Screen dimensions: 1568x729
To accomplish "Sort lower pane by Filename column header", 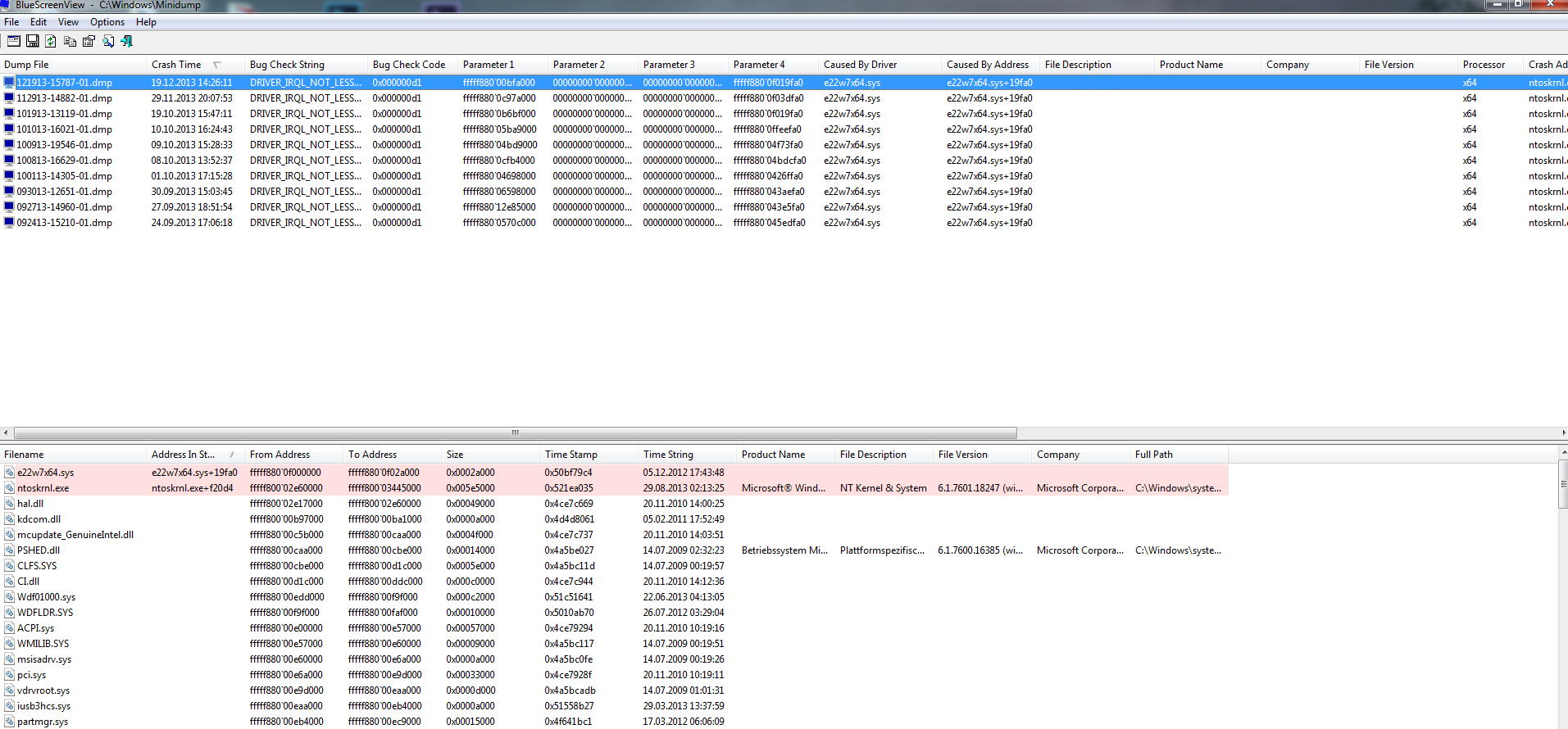I will click(74, 455).
